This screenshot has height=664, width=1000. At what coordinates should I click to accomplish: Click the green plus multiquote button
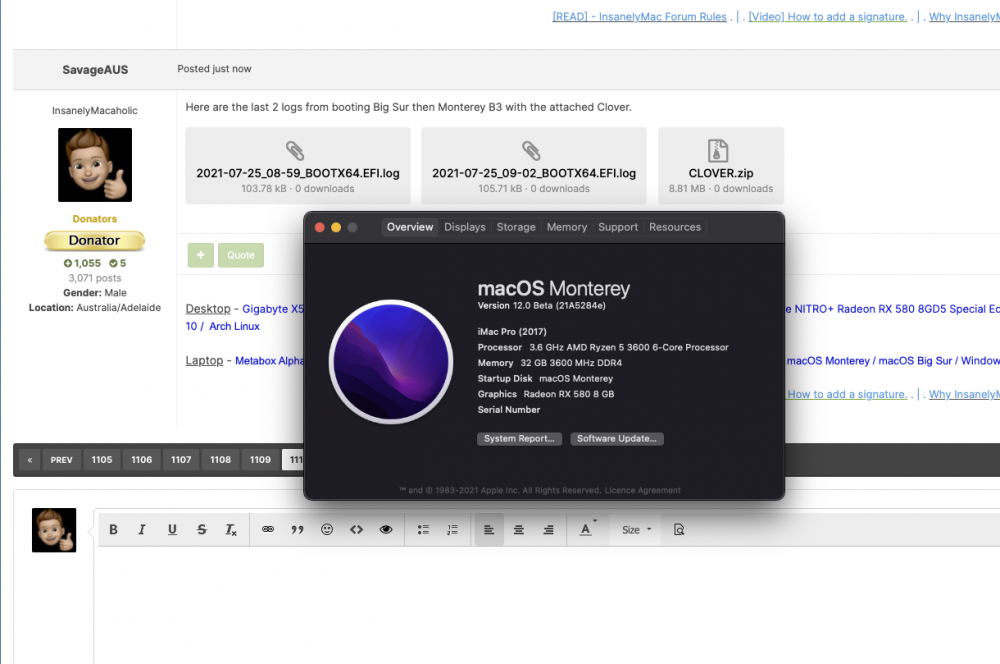200,255
